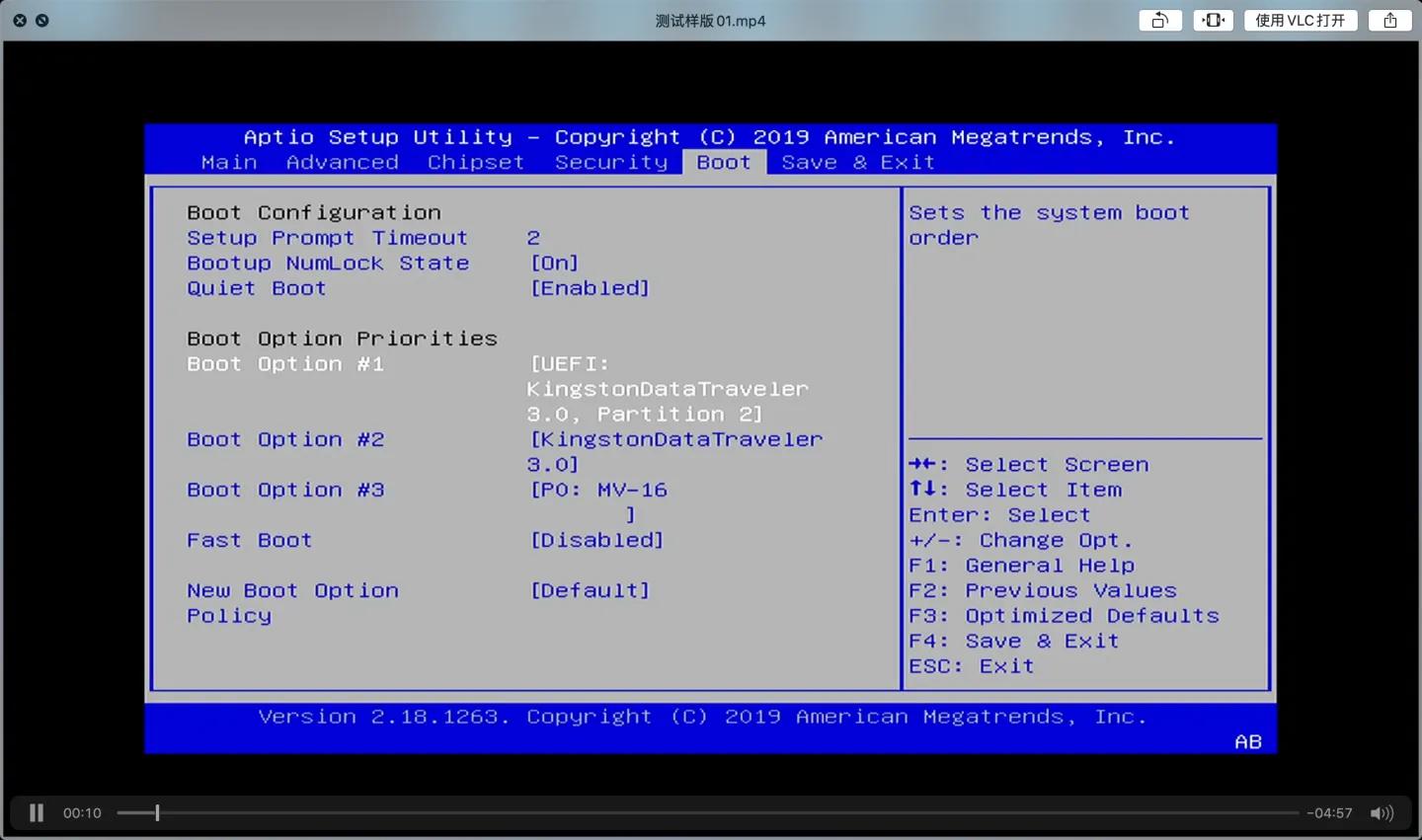Click the share icon in the title bar

pyautogui.click(x=1389, y=21)
